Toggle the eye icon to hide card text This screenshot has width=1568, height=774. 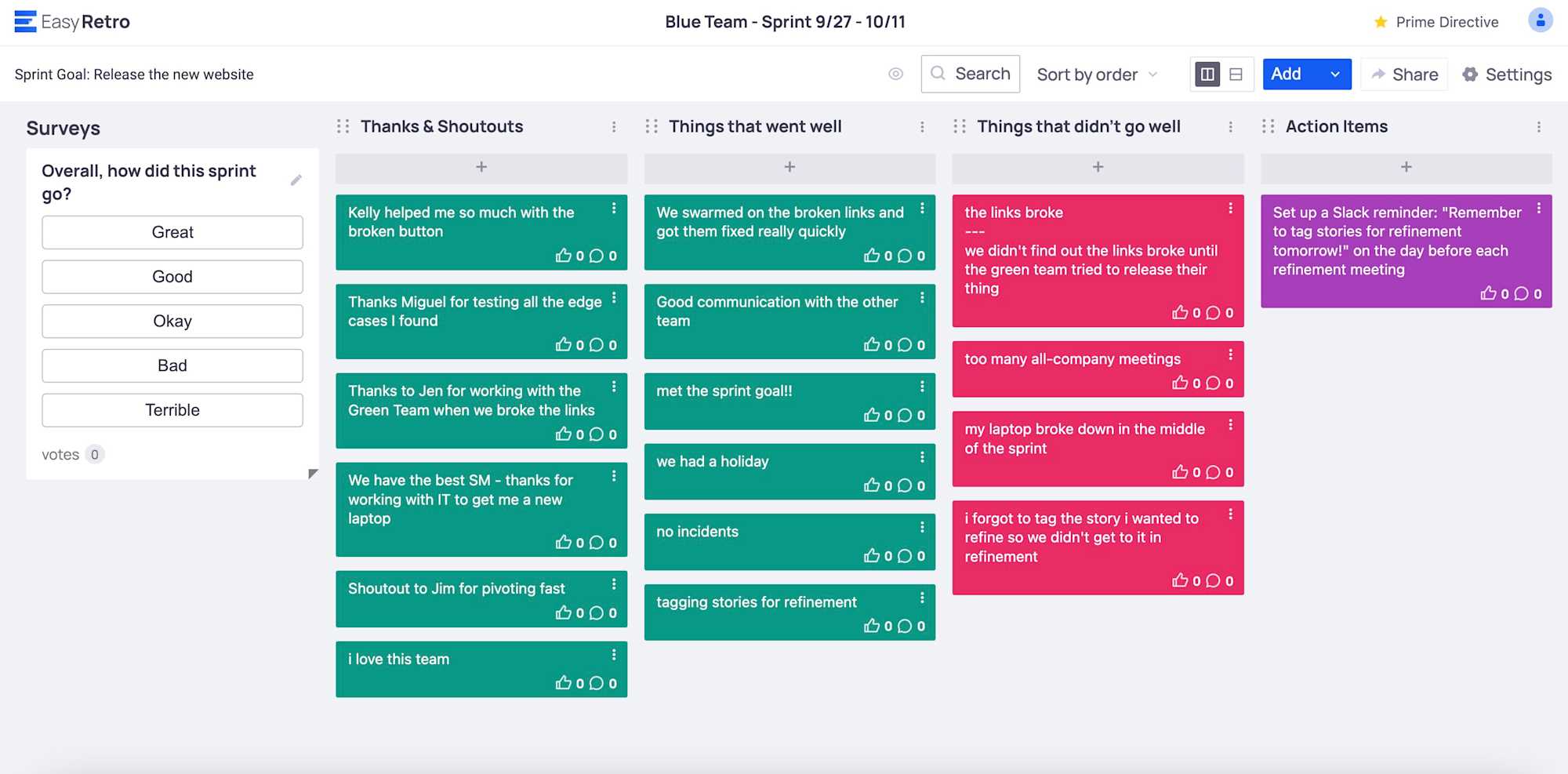pos(896,74)
